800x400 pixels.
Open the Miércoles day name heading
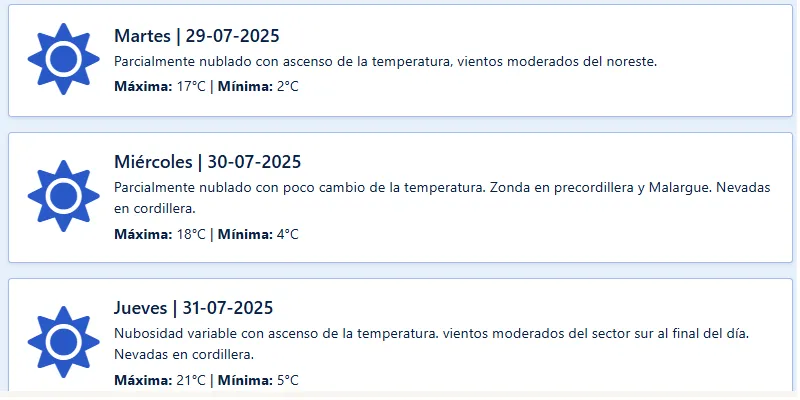[154, 162]
